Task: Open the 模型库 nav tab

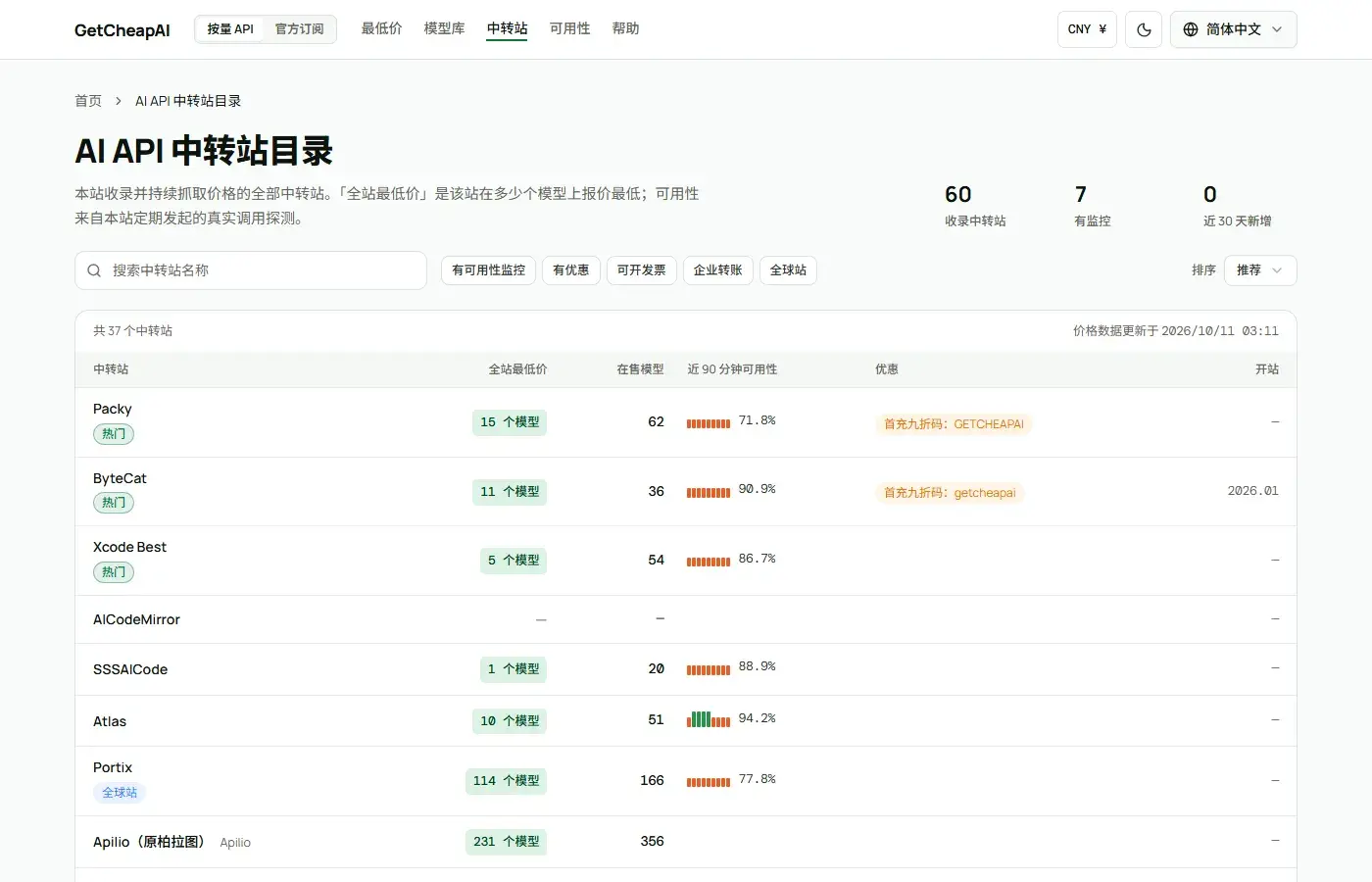Action: (444, 28)
